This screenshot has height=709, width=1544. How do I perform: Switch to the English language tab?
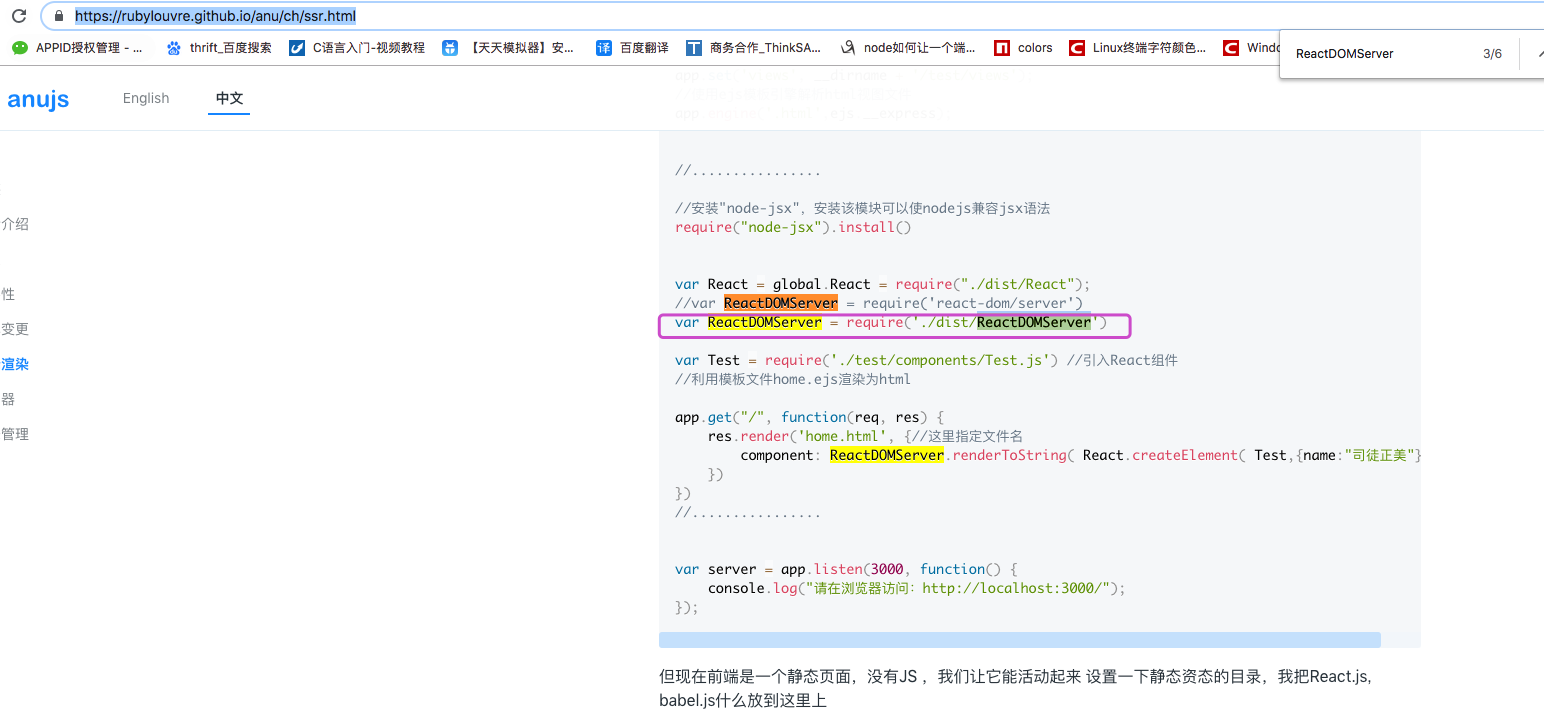(x=146, y=98)
